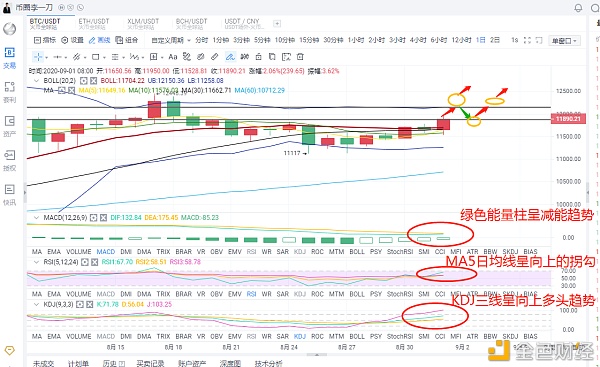Screen dimensions: 600x367
Task: Collapse the RSI(5,12,24) indicator chevron
Action: click(37, 262)
